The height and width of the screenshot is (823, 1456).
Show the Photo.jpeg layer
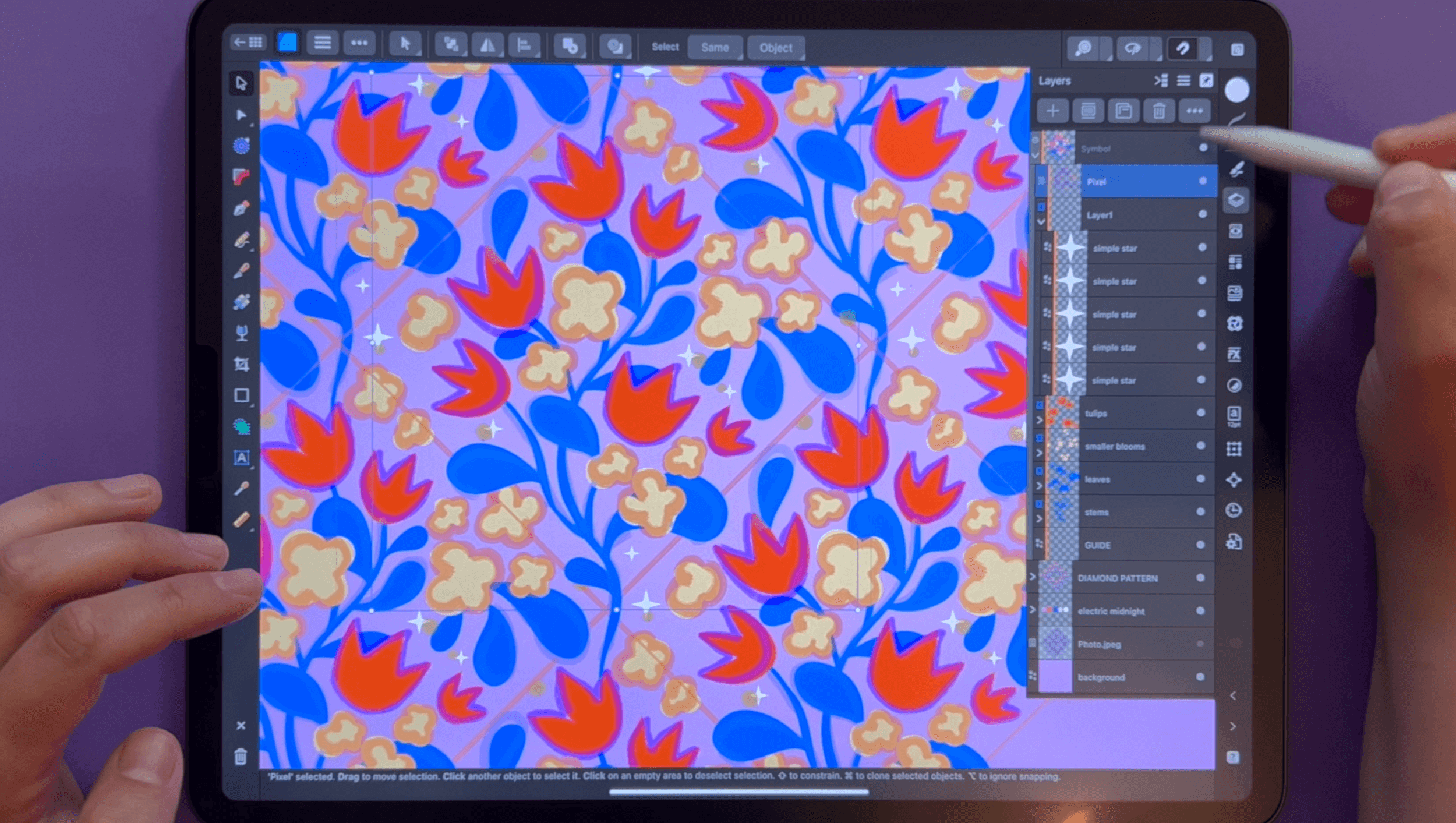pos(1200,644)
